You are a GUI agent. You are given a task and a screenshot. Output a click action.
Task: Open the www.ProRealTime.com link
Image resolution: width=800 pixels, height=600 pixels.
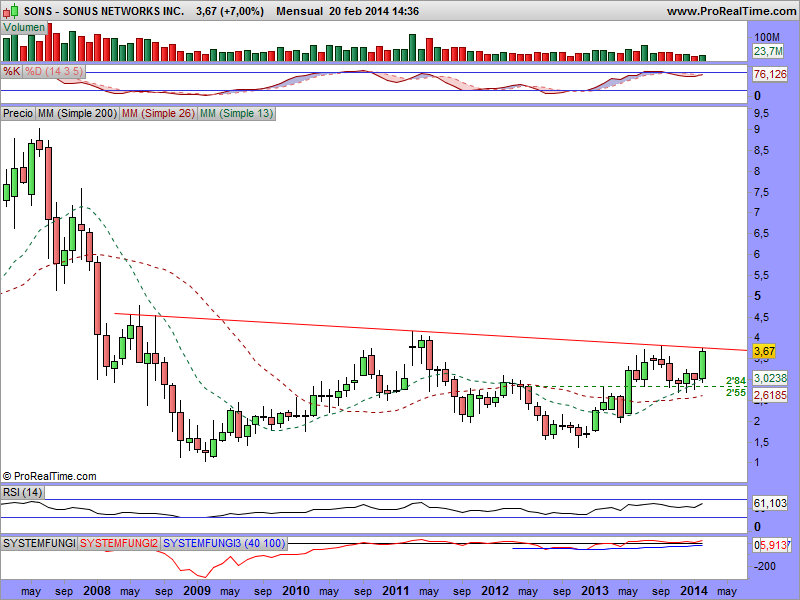click(x=731, y=11)
